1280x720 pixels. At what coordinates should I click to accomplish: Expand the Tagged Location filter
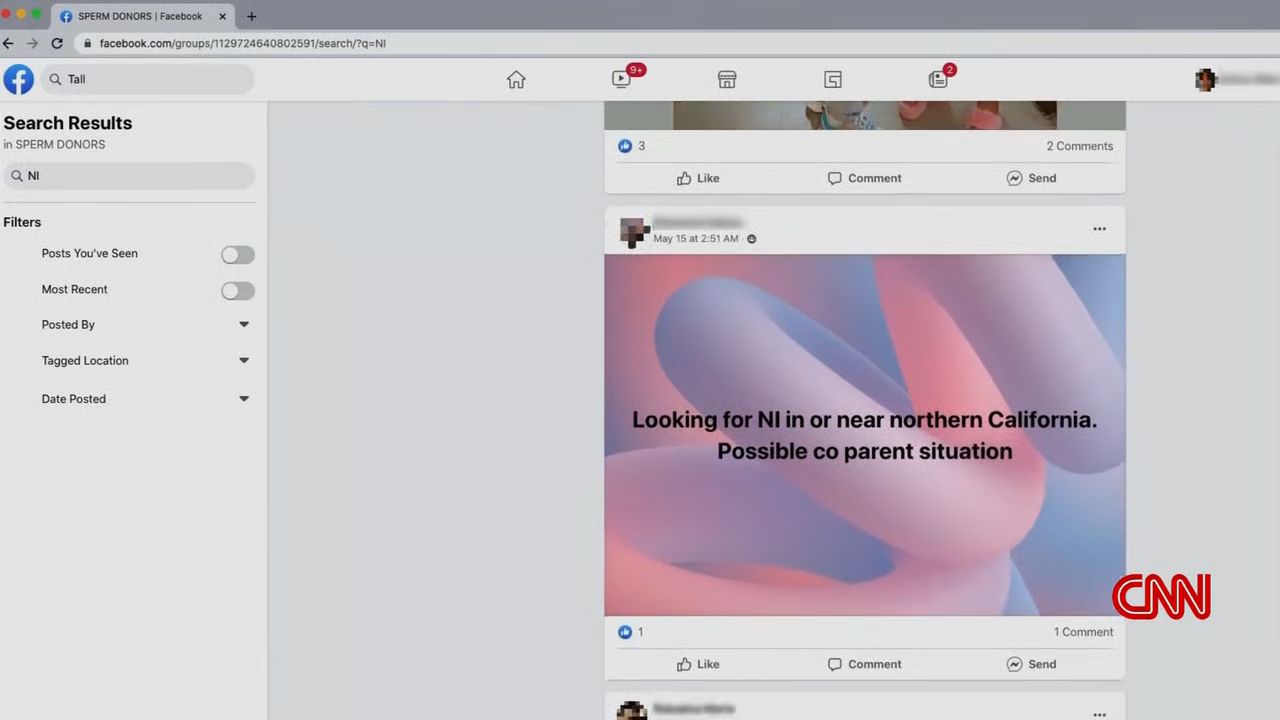point(243,361)
